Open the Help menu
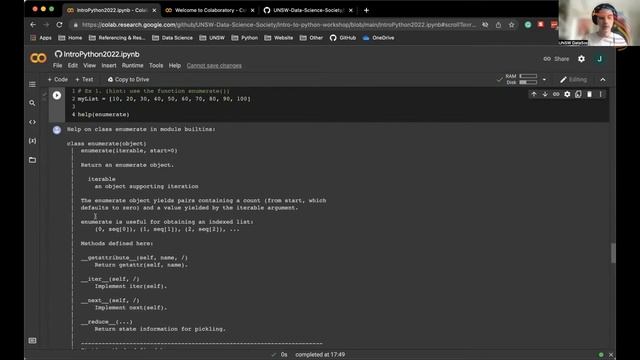This screenshot has width=640, height=360. click(x=175, y=65)
